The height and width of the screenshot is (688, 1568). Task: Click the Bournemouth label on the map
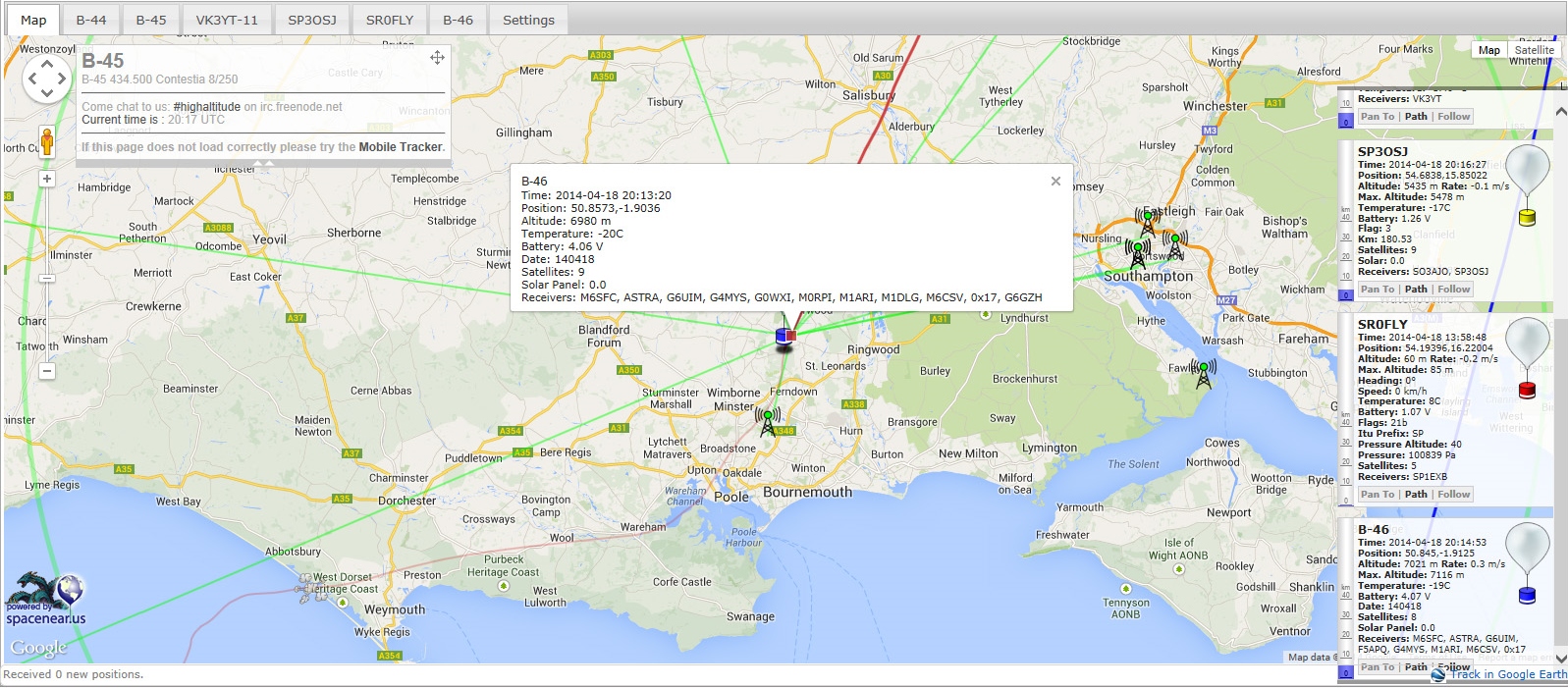(x=807, y=493)
